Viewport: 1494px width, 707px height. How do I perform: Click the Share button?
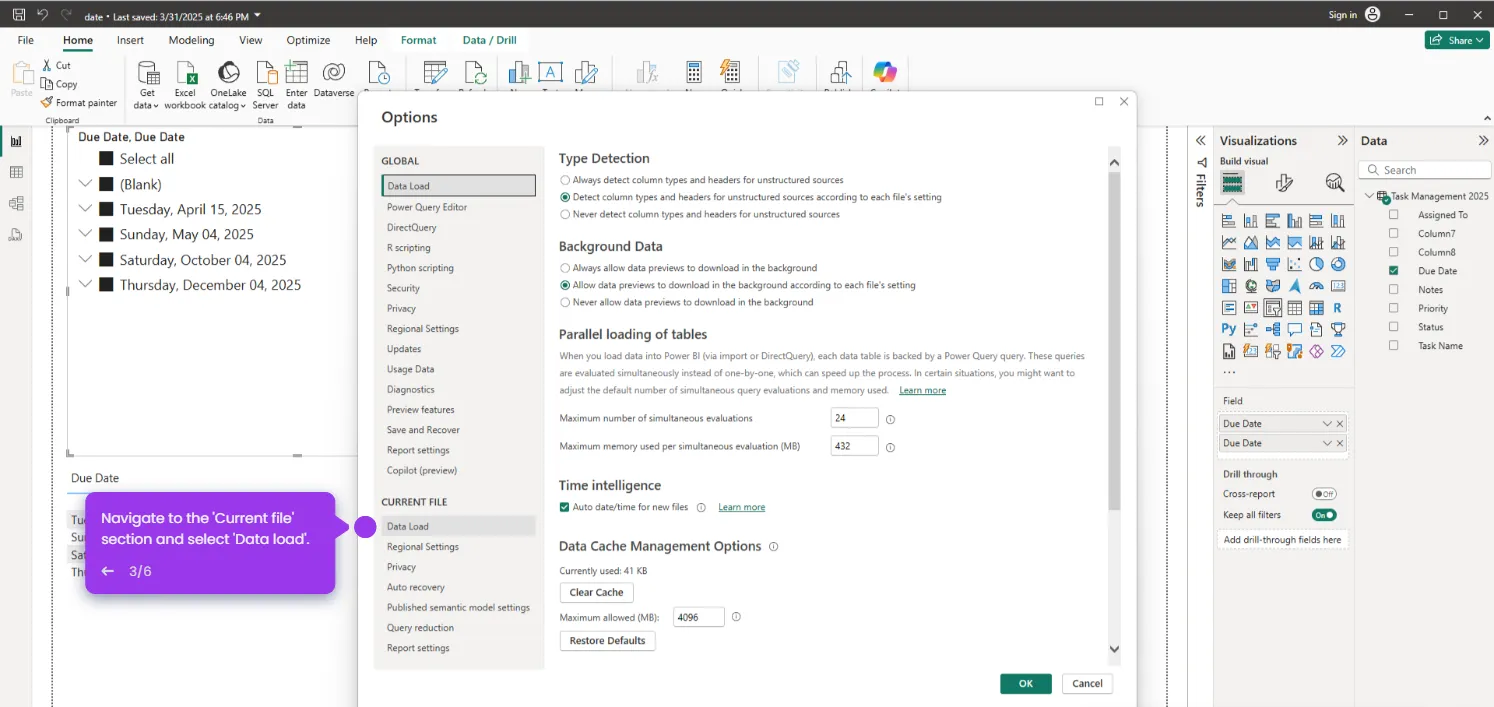tap(1458, 40)
